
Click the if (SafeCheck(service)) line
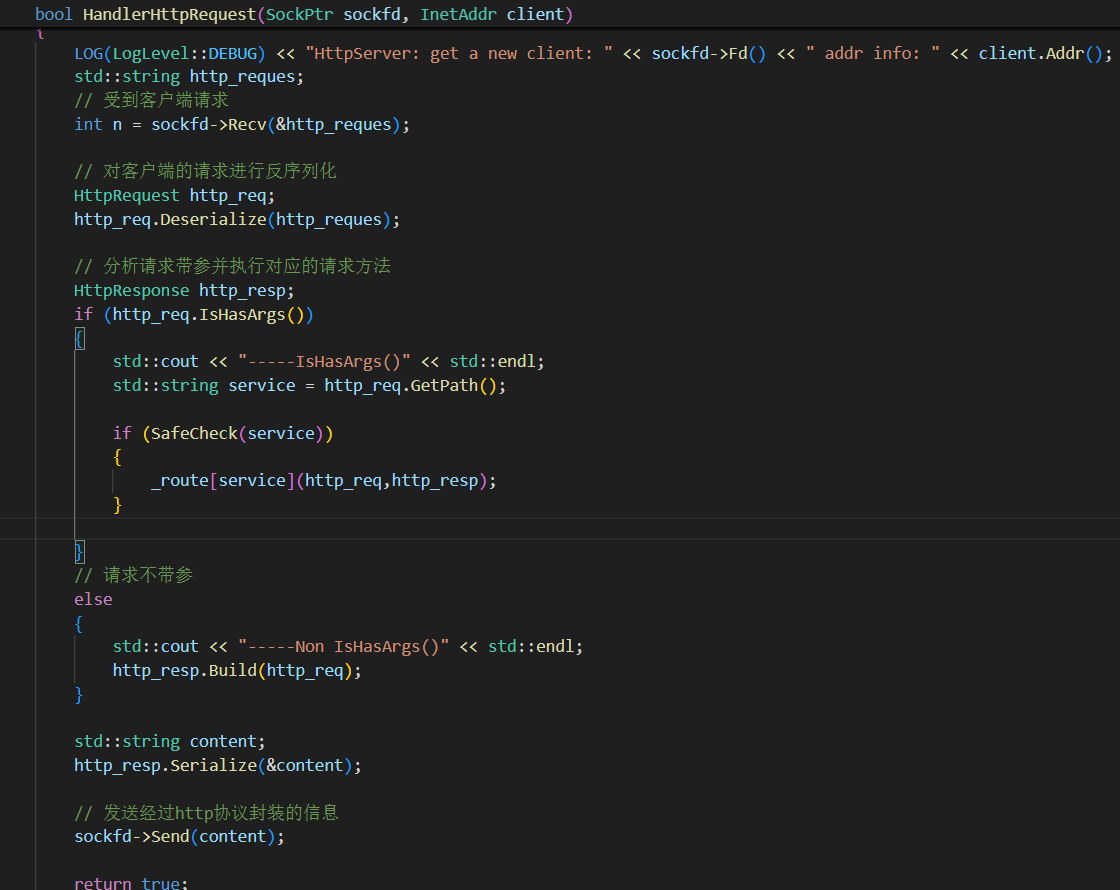[223, 434]
